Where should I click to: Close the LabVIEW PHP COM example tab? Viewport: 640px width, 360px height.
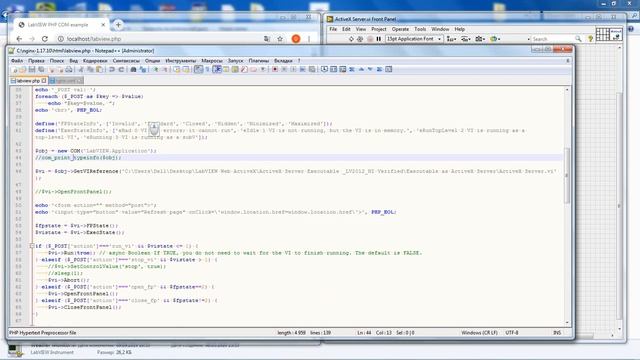pyautogui.click(x=103, y=25)
